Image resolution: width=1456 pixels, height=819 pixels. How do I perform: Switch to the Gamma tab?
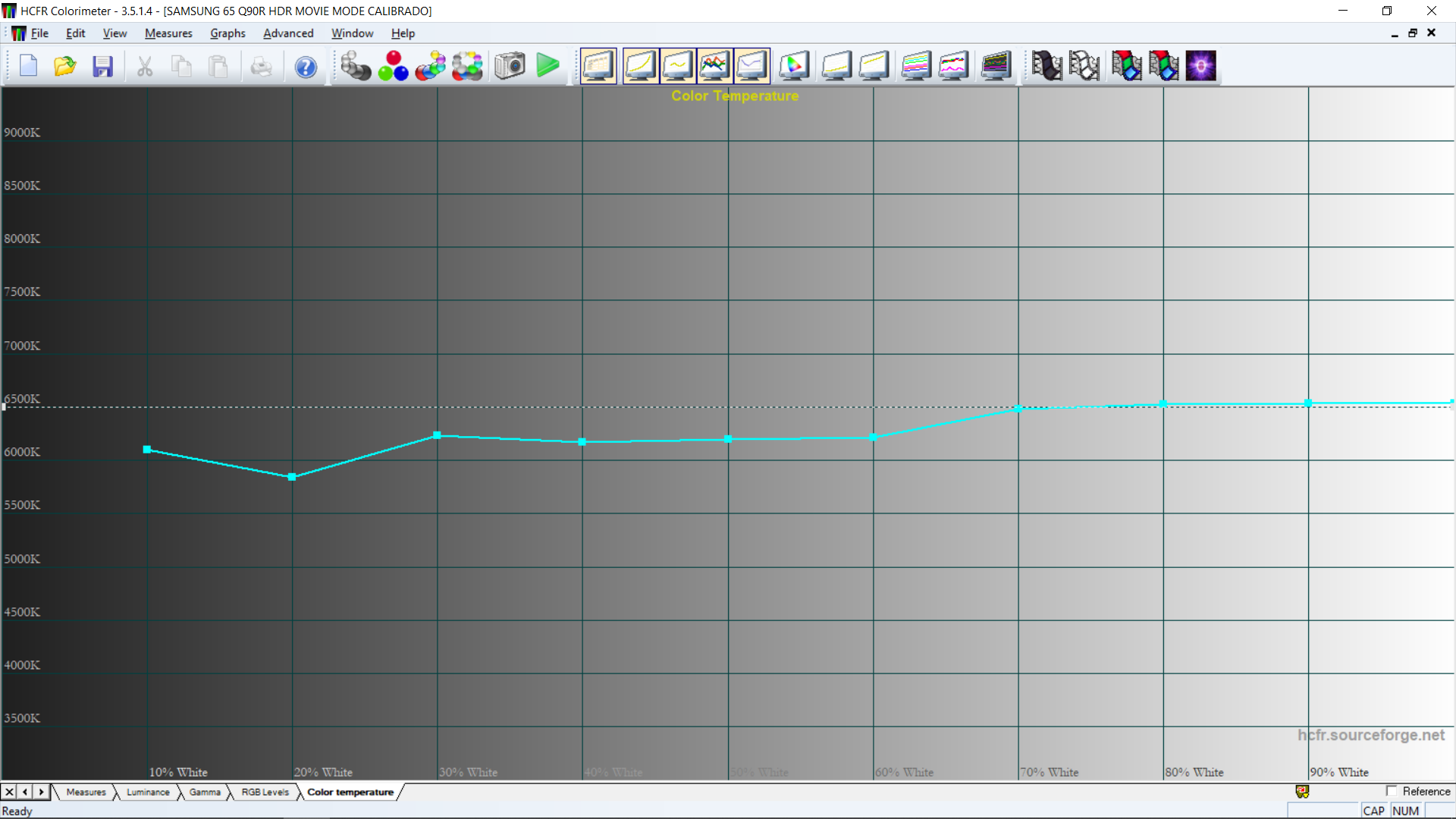205,792
